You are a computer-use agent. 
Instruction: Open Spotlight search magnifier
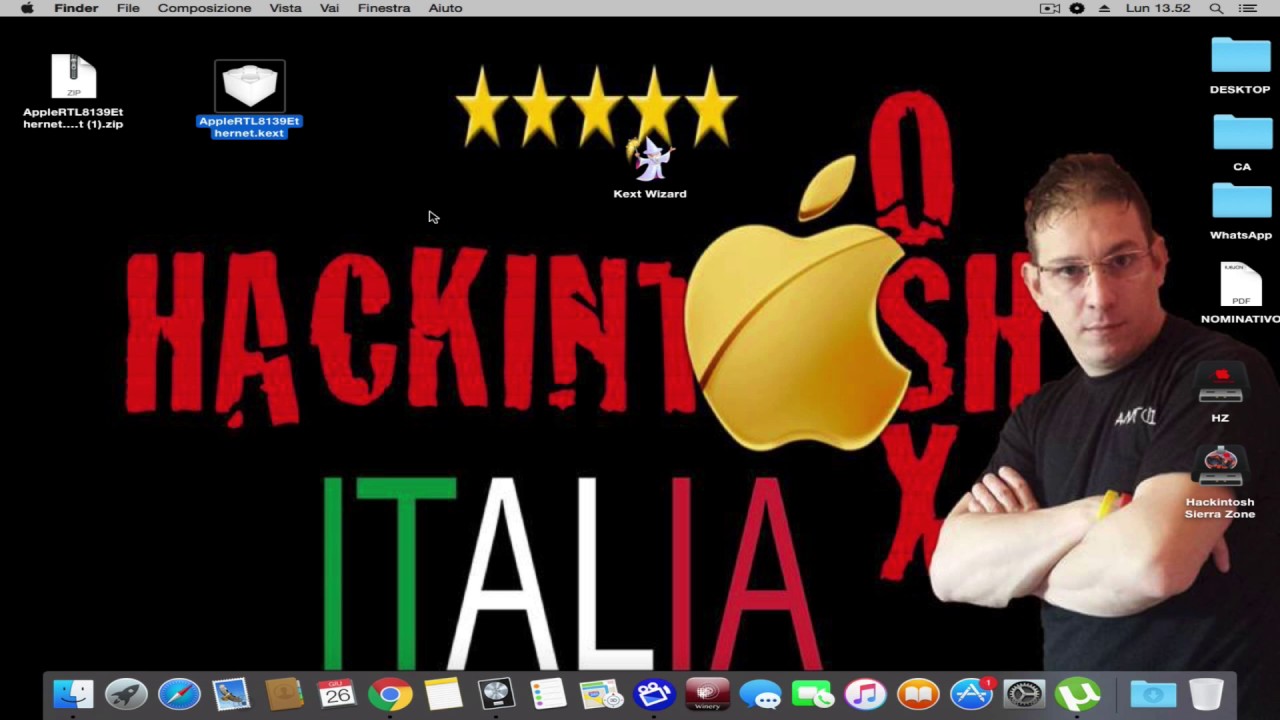coord(1216,8)
